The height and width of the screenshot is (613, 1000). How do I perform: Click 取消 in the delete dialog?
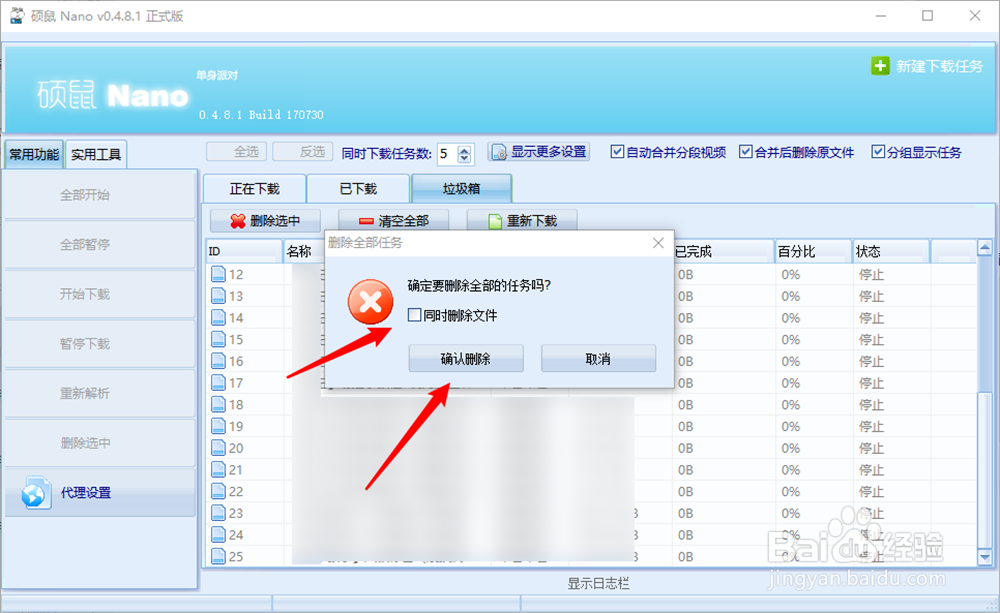[x=598, y=358]
